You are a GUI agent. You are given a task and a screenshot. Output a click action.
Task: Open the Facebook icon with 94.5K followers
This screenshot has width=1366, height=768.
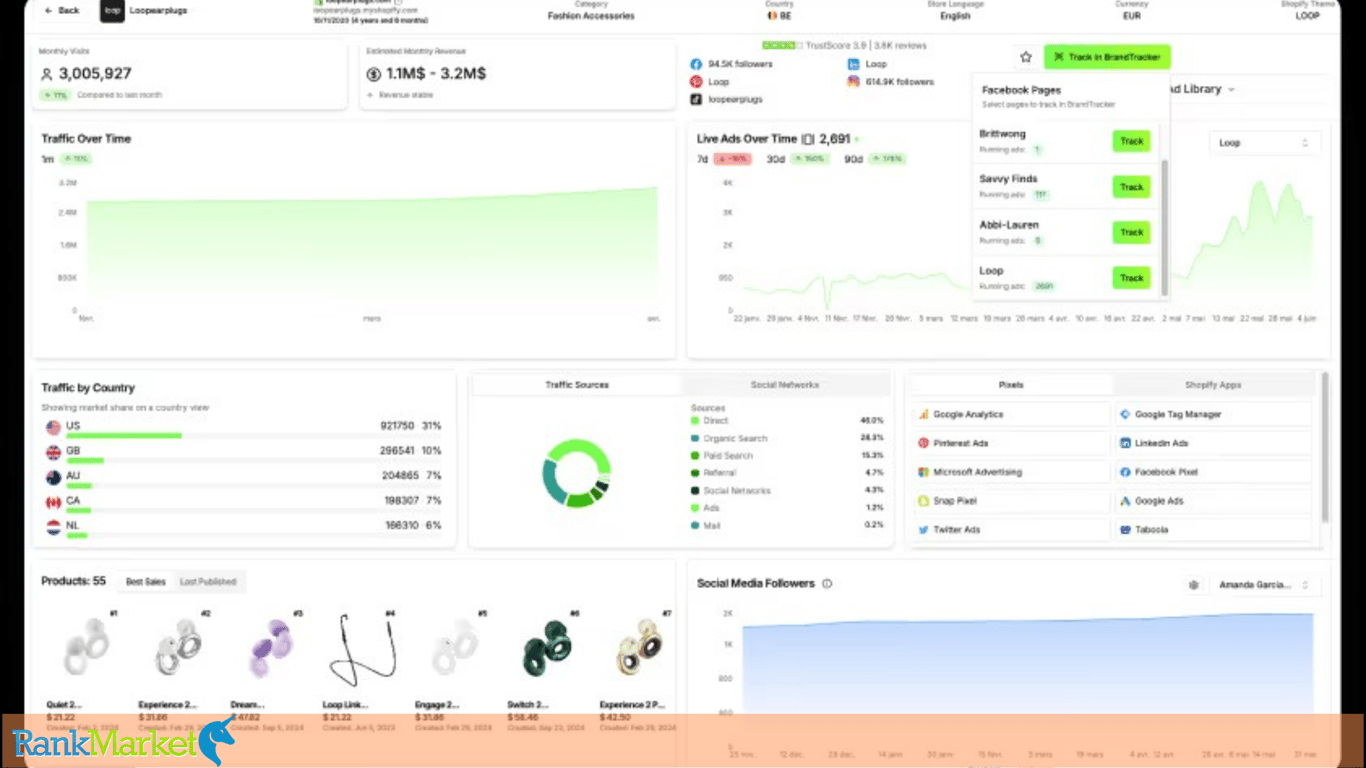click(696, 64)
